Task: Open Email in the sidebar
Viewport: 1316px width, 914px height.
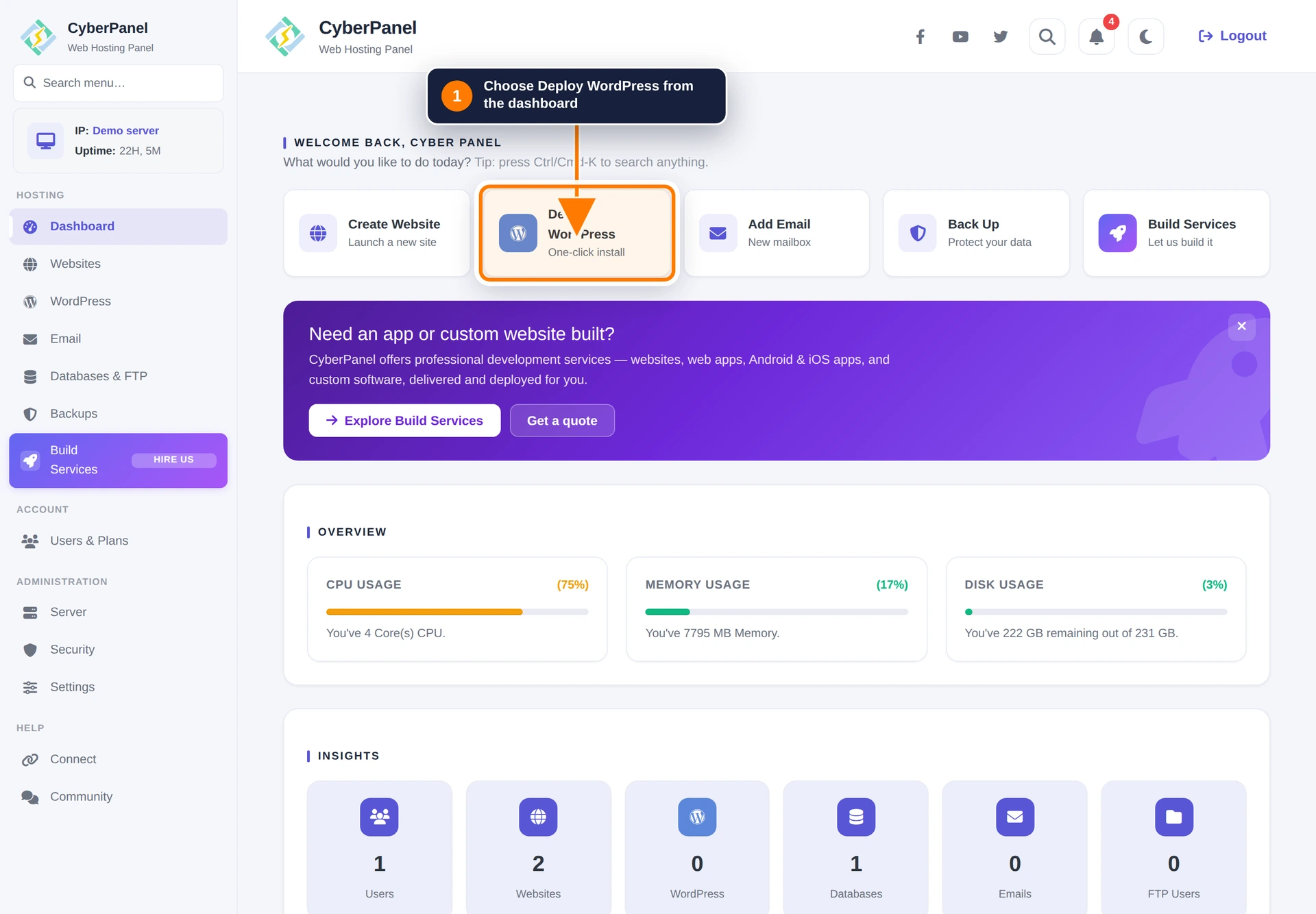Action: (x=119, y=338)
